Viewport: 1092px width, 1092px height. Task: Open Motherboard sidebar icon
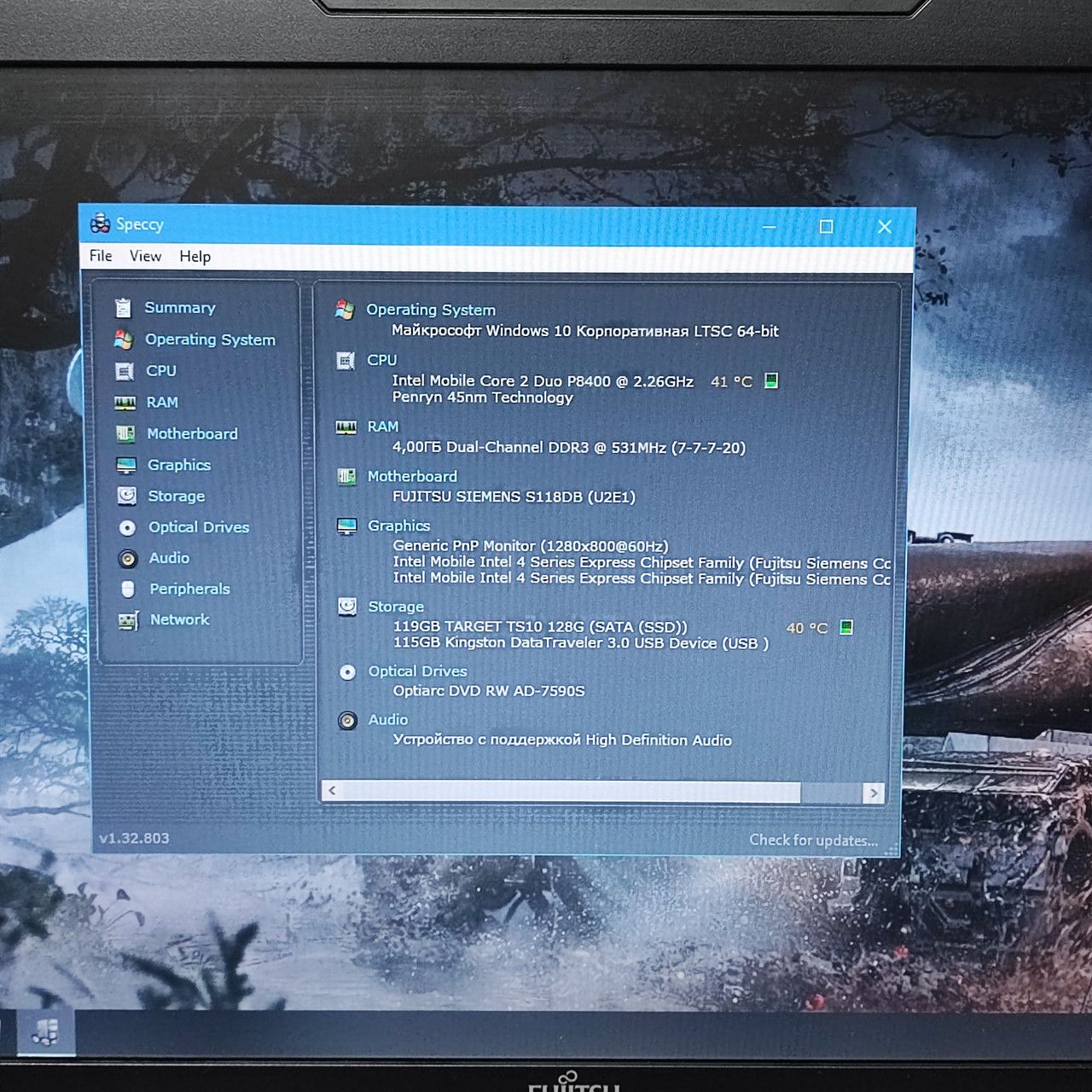coord(125,433)
